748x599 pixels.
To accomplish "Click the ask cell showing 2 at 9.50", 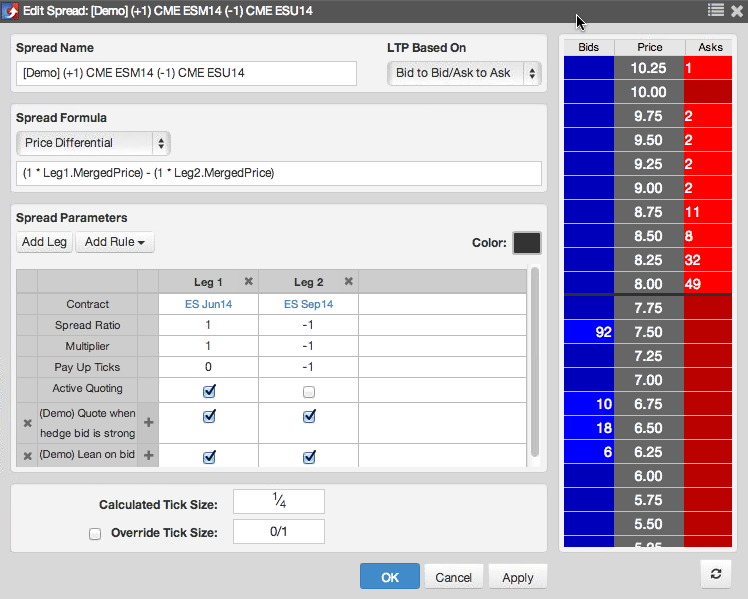I will (x=708, y=140).
